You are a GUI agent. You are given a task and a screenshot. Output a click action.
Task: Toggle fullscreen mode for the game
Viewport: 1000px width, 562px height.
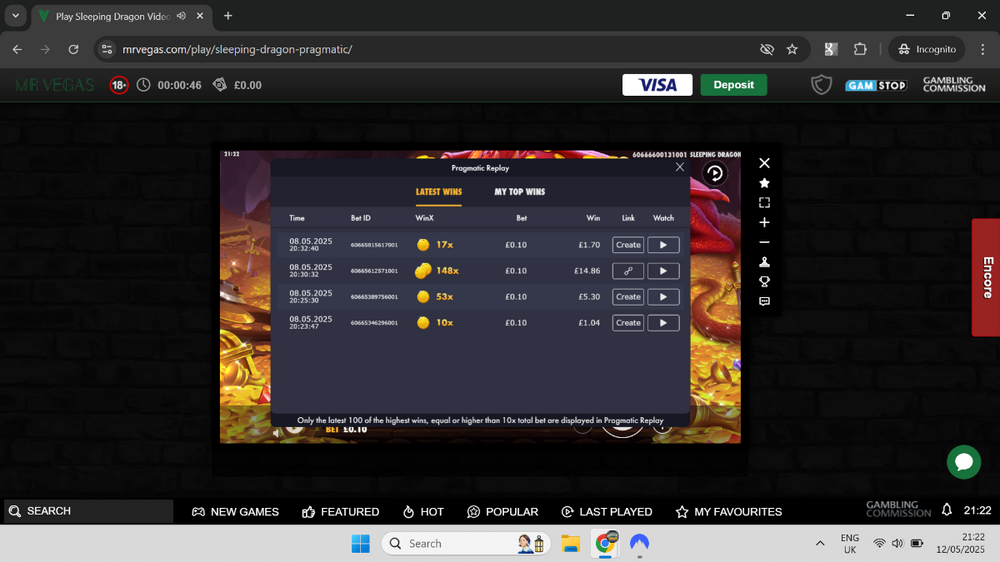pyautogui.click(x=764, y=203)
